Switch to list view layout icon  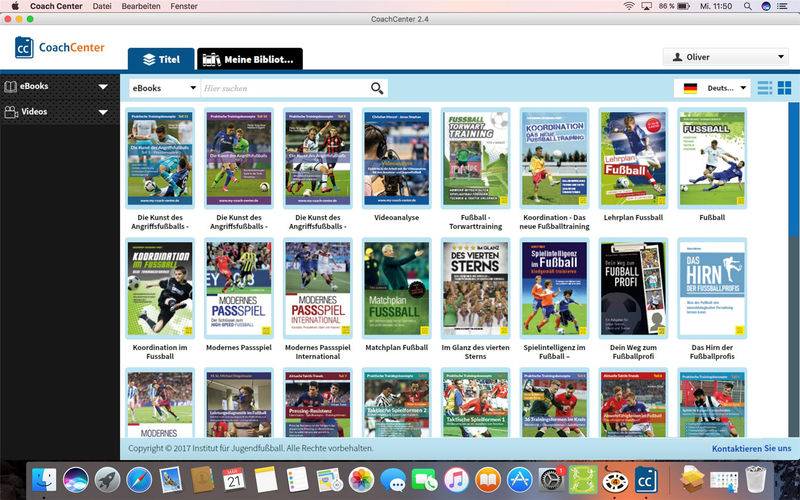tap(764, 88)
